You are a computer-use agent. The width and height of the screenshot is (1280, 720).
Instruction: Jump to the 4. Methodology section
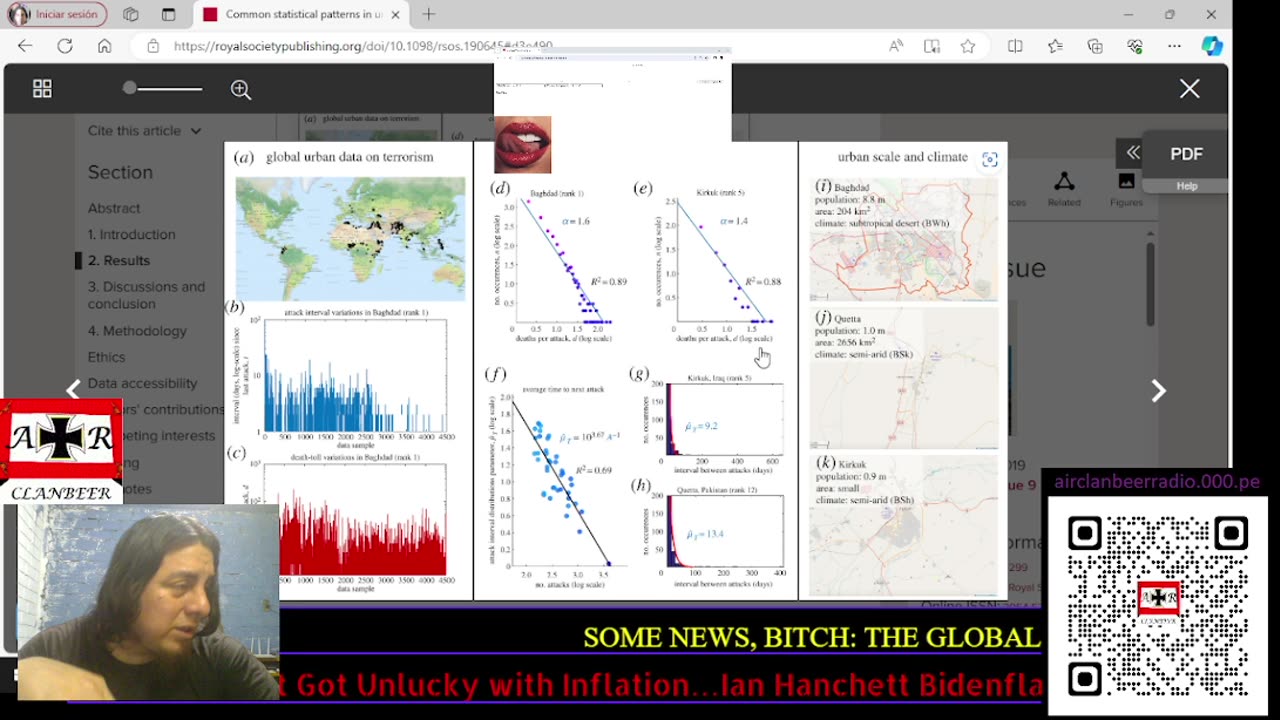coord(137,331)
